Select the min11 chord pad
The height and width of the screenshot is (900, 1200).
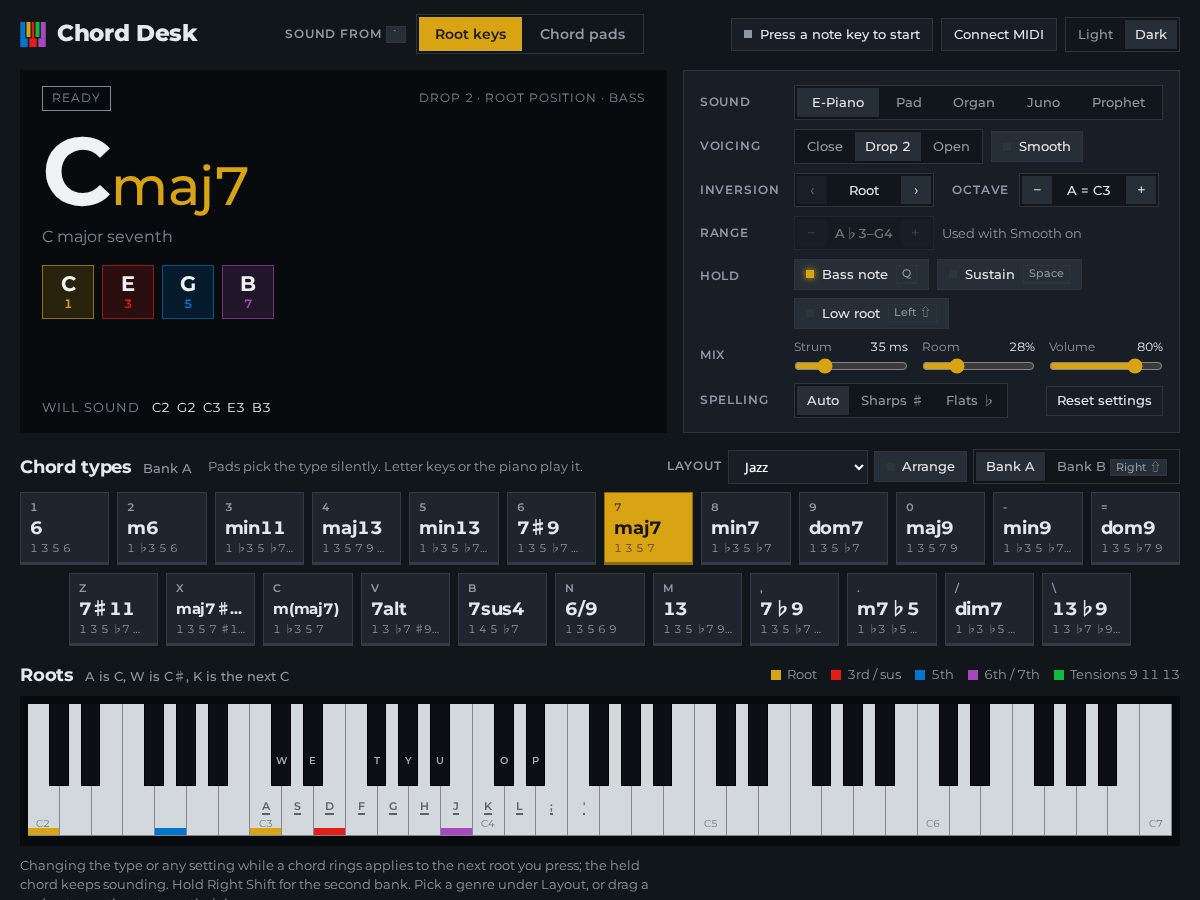click(258, 528)
